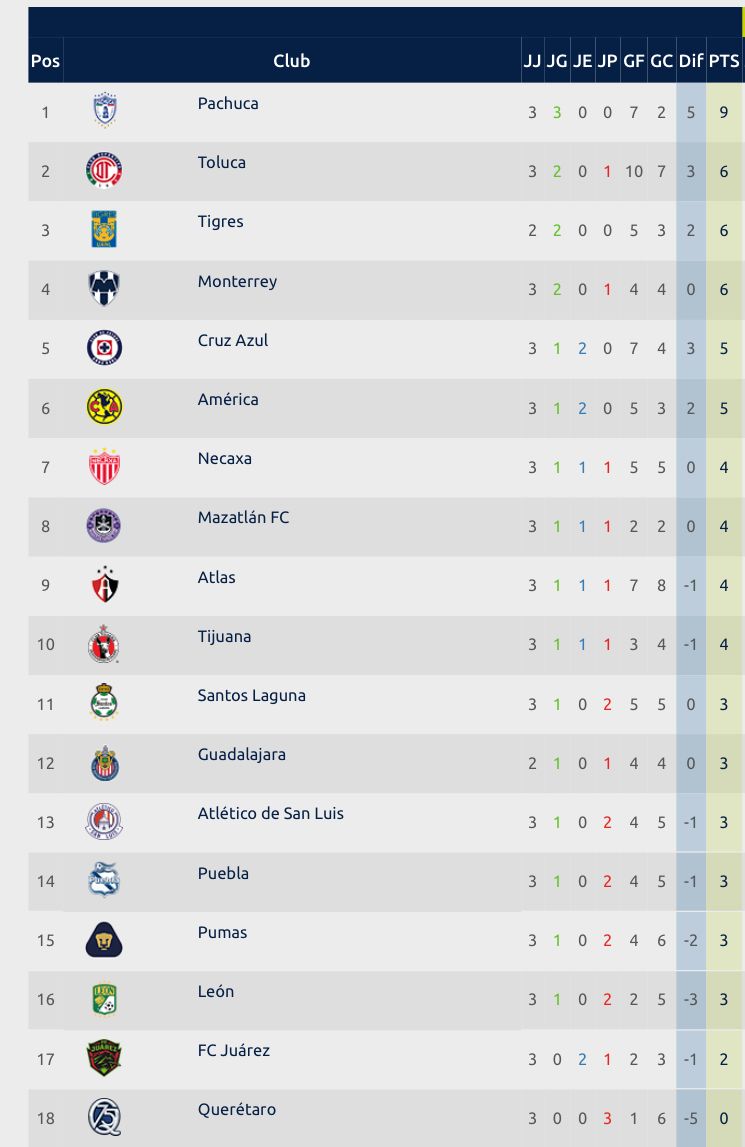Select the Querétaro club badge
This screenshot has height=1147, width=745.
coord(104,1117)
